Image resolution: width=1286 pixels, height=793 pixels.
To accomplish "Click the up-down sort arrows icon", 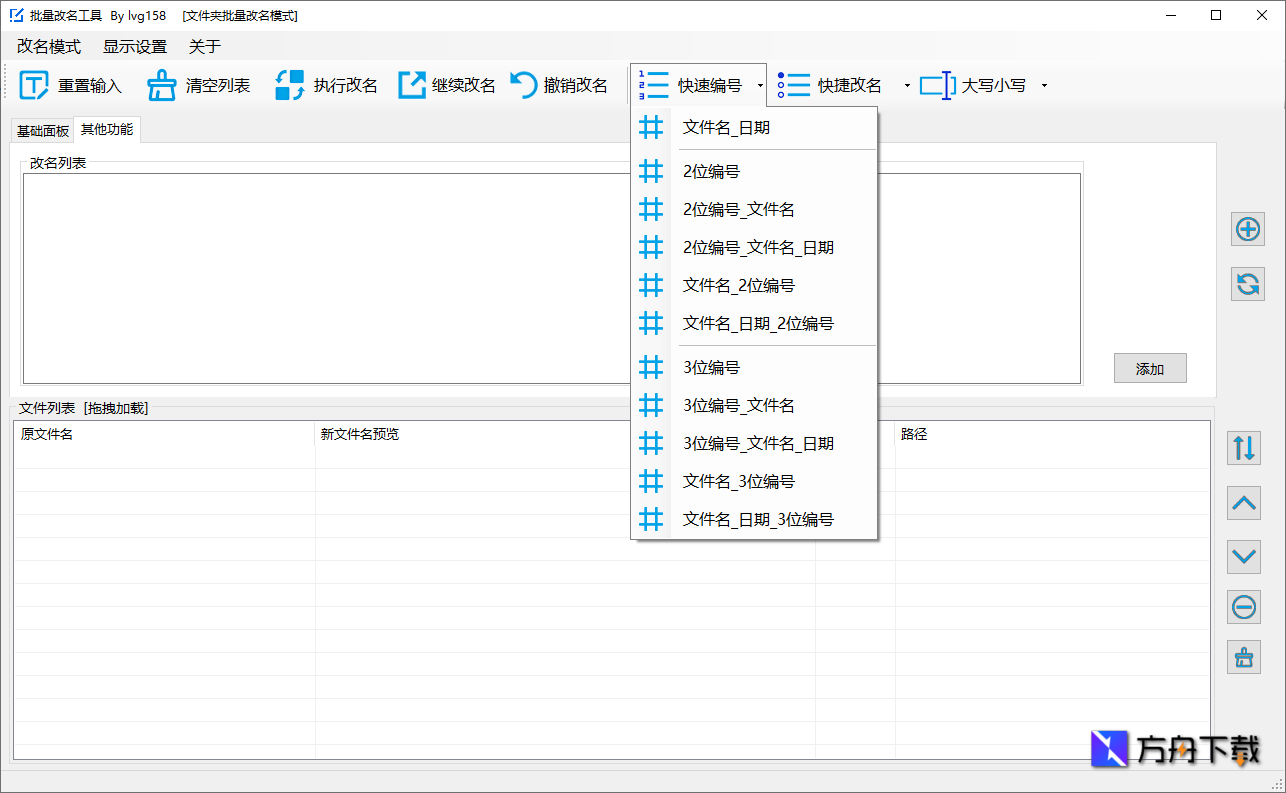I will click(1244, 448).
